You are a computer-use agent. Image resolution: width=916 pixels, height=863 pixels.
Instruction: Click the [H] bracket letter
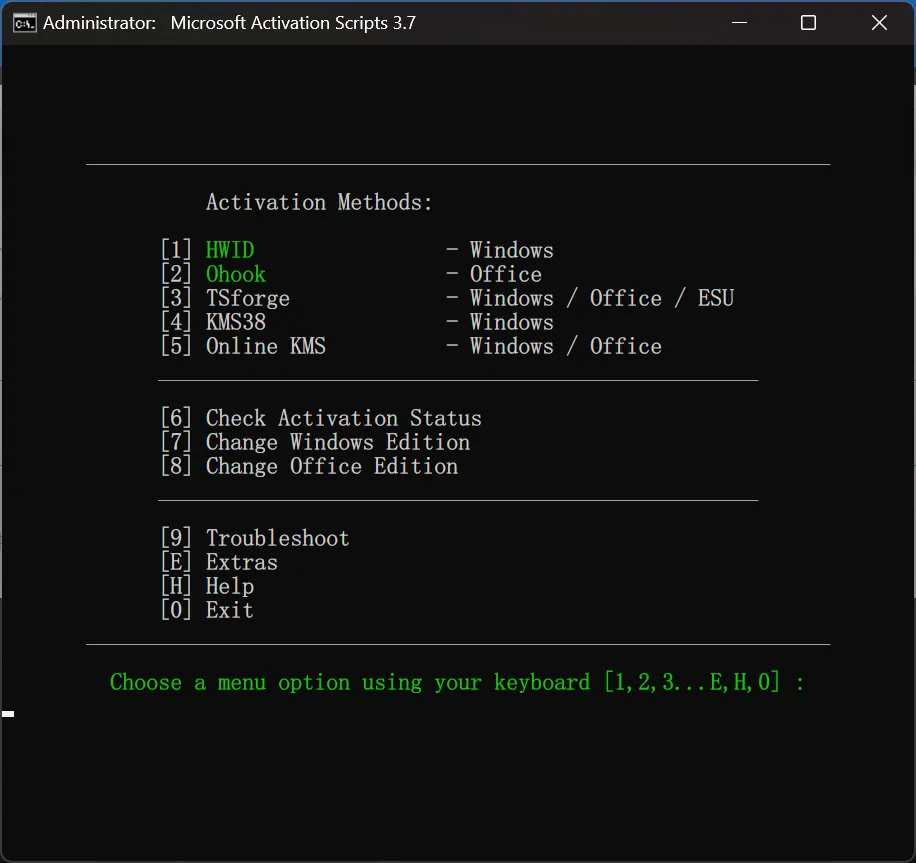(x=176, y=586)
